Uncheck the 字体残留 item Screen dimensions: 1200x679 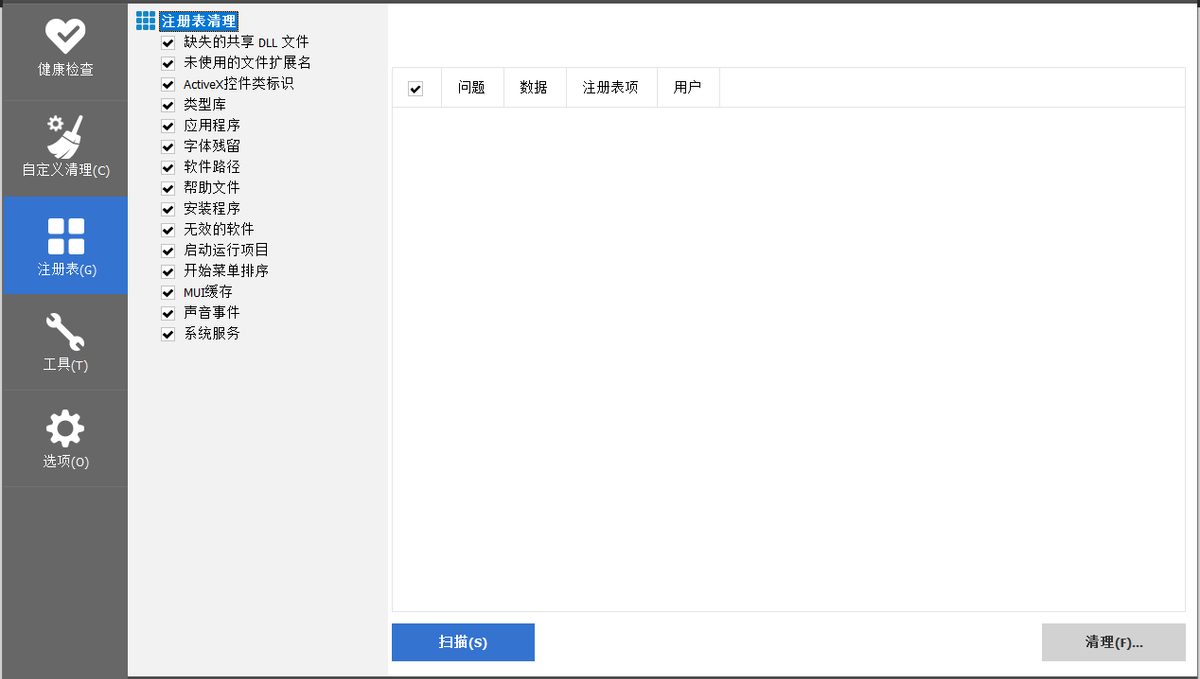click(x=167, y=146)
